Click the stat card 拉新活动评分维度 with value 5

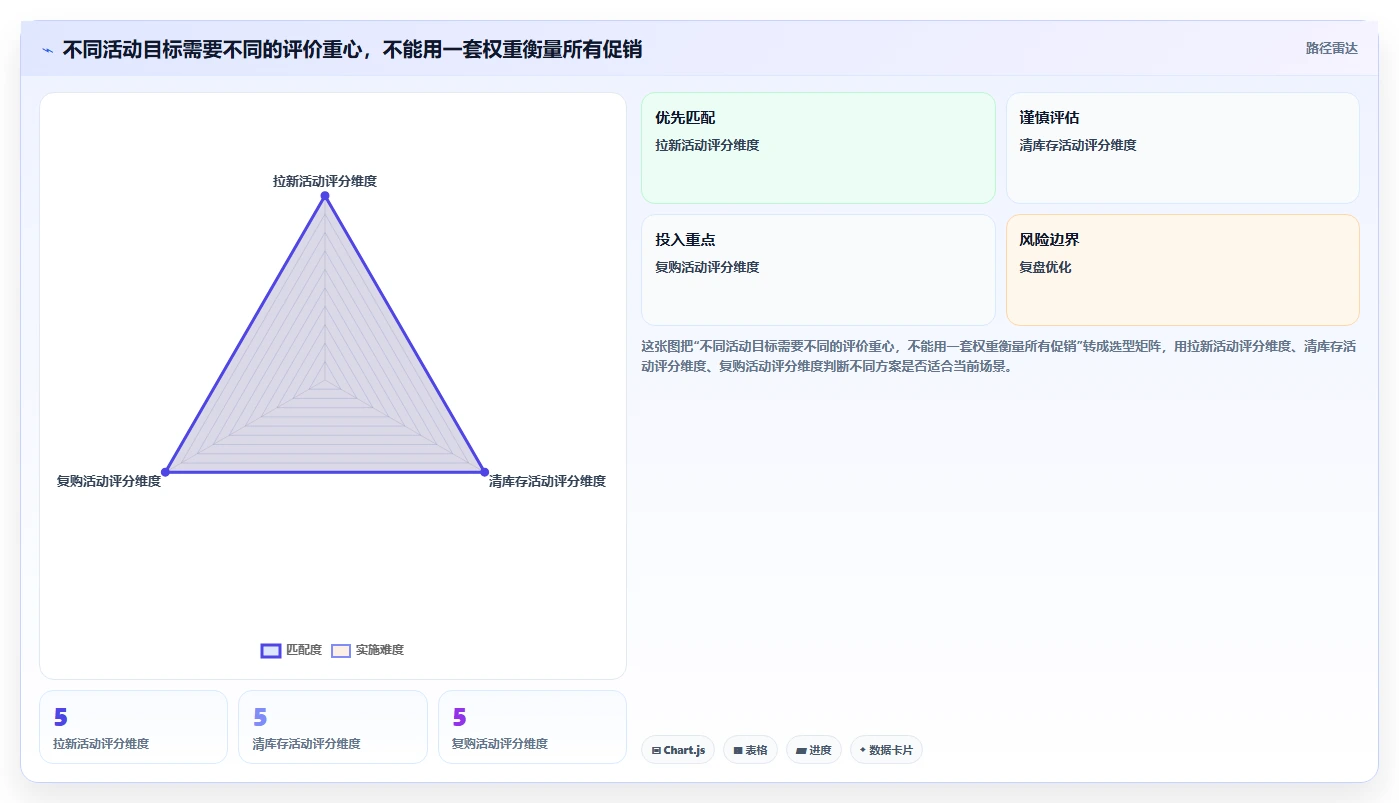[133, 727]
